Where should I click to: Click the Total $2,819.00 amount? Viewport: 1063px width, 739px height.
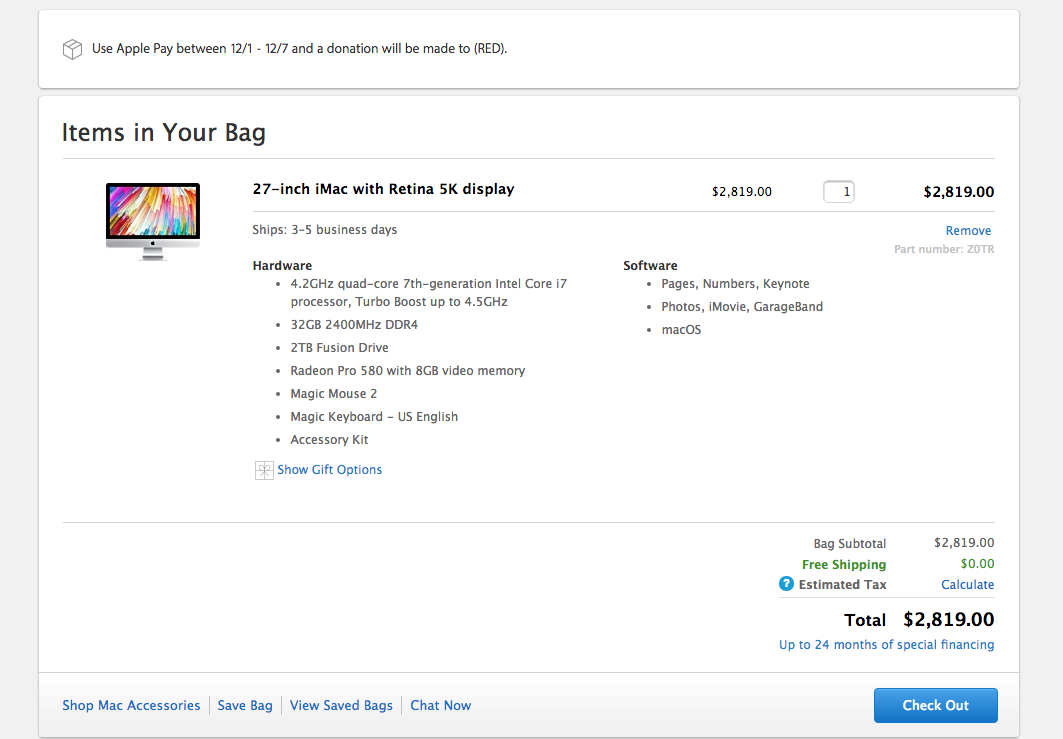948,620
